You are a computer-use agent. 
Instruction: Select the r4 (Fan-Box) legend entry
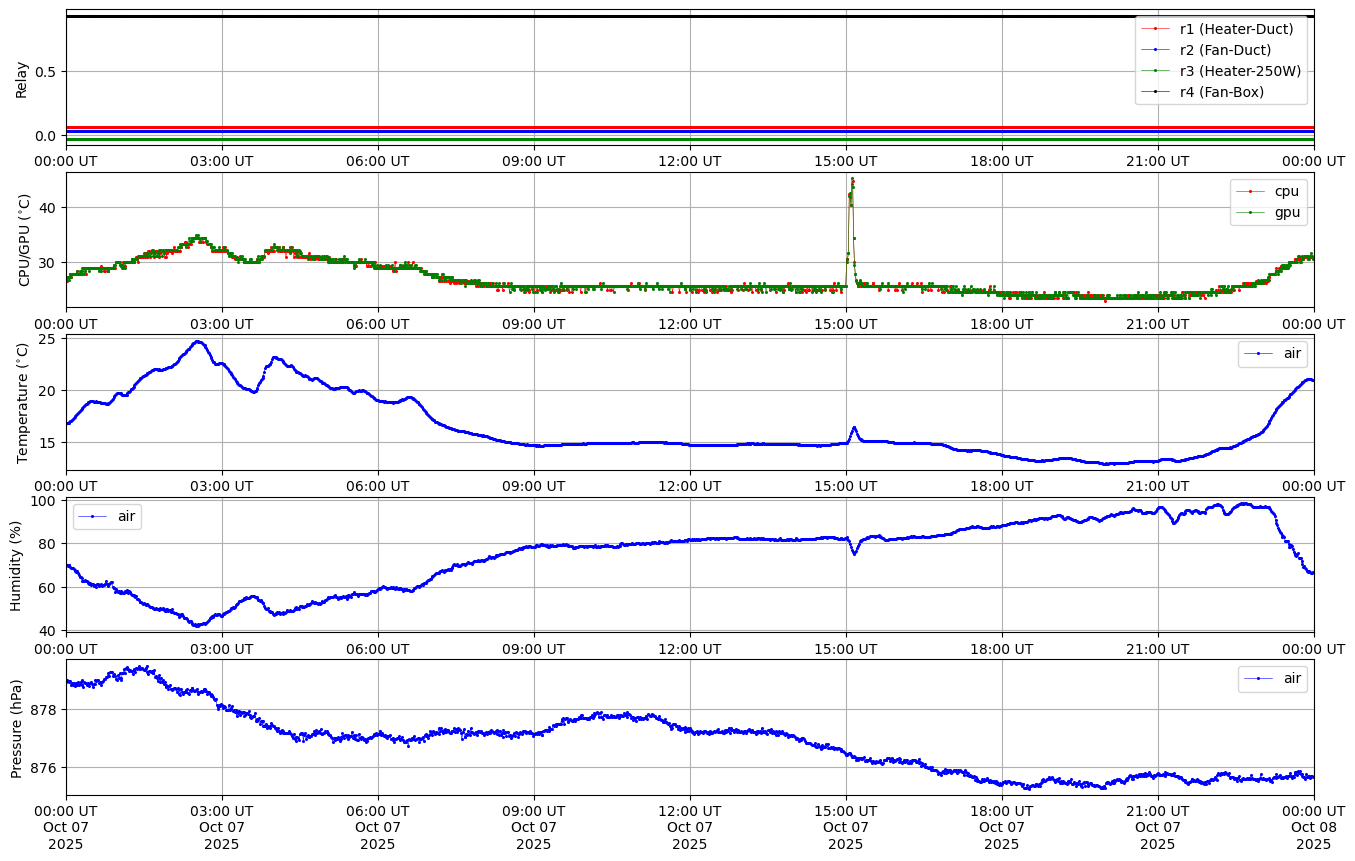[x=1221, y=92]
